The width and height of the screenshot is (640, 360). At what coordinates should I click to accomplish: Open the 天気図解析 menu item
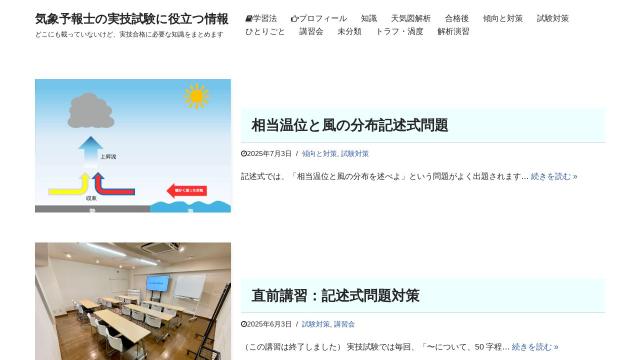pyautogui.click(x=411, y=18)
